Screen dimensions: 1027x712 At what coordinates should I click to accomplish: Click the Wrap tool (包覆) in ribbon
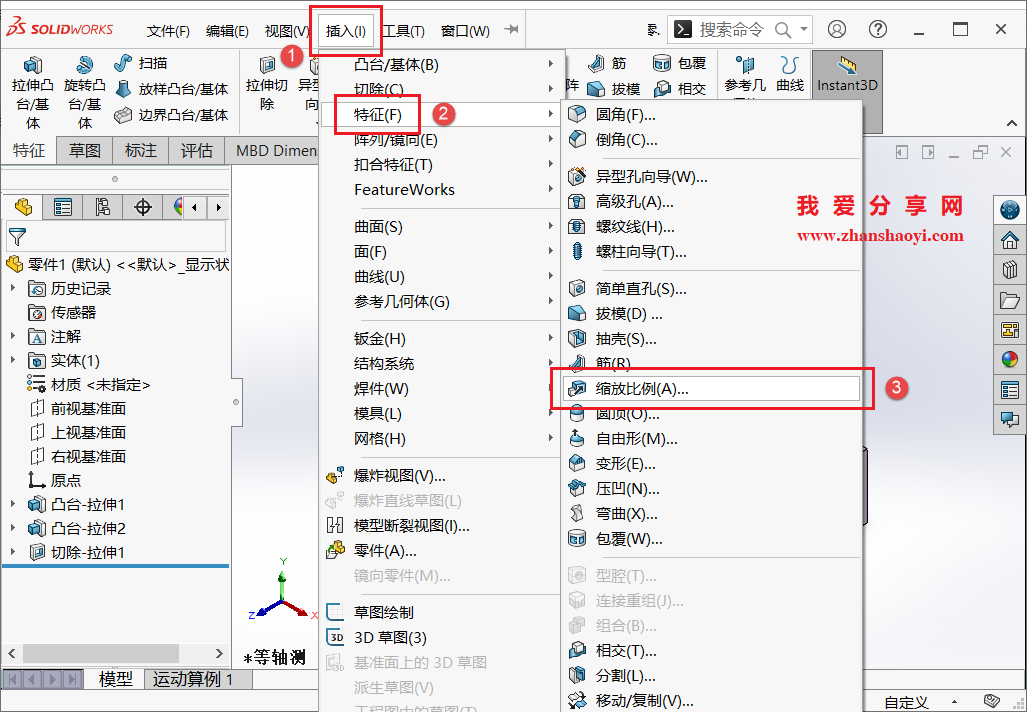(680, 63)
